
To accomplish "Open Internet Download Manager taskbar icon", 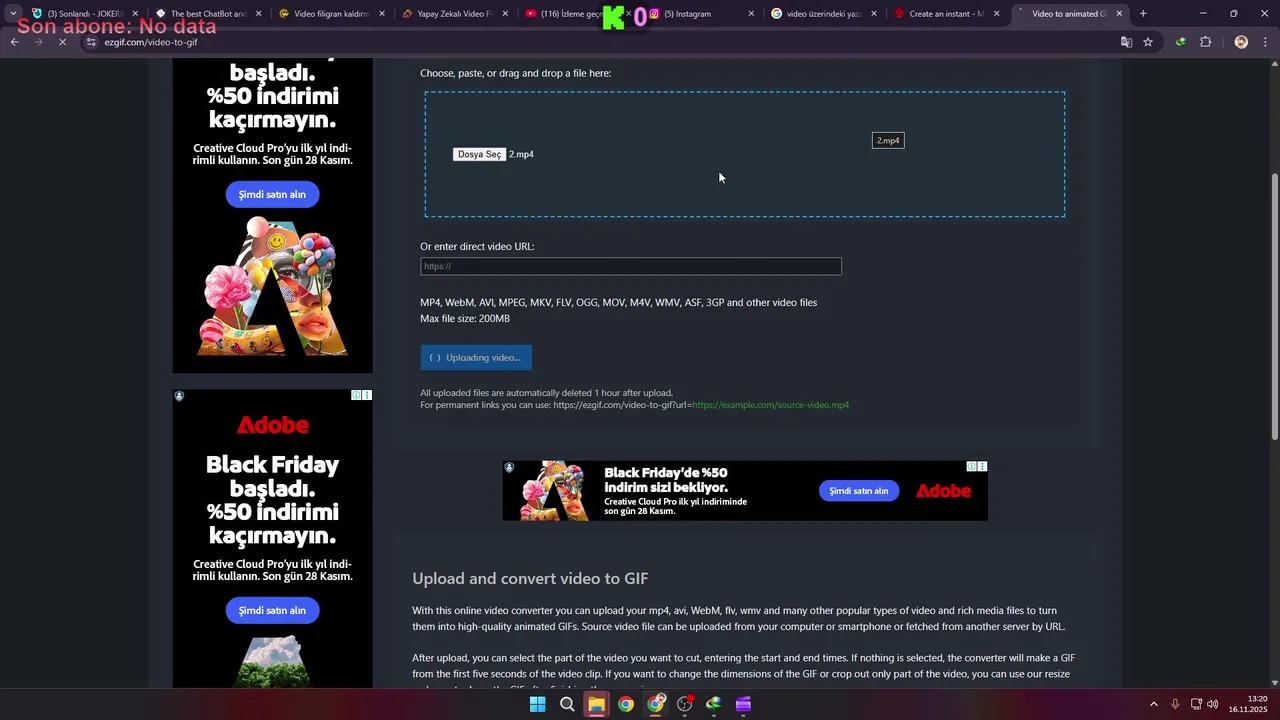I will (713, 704).
